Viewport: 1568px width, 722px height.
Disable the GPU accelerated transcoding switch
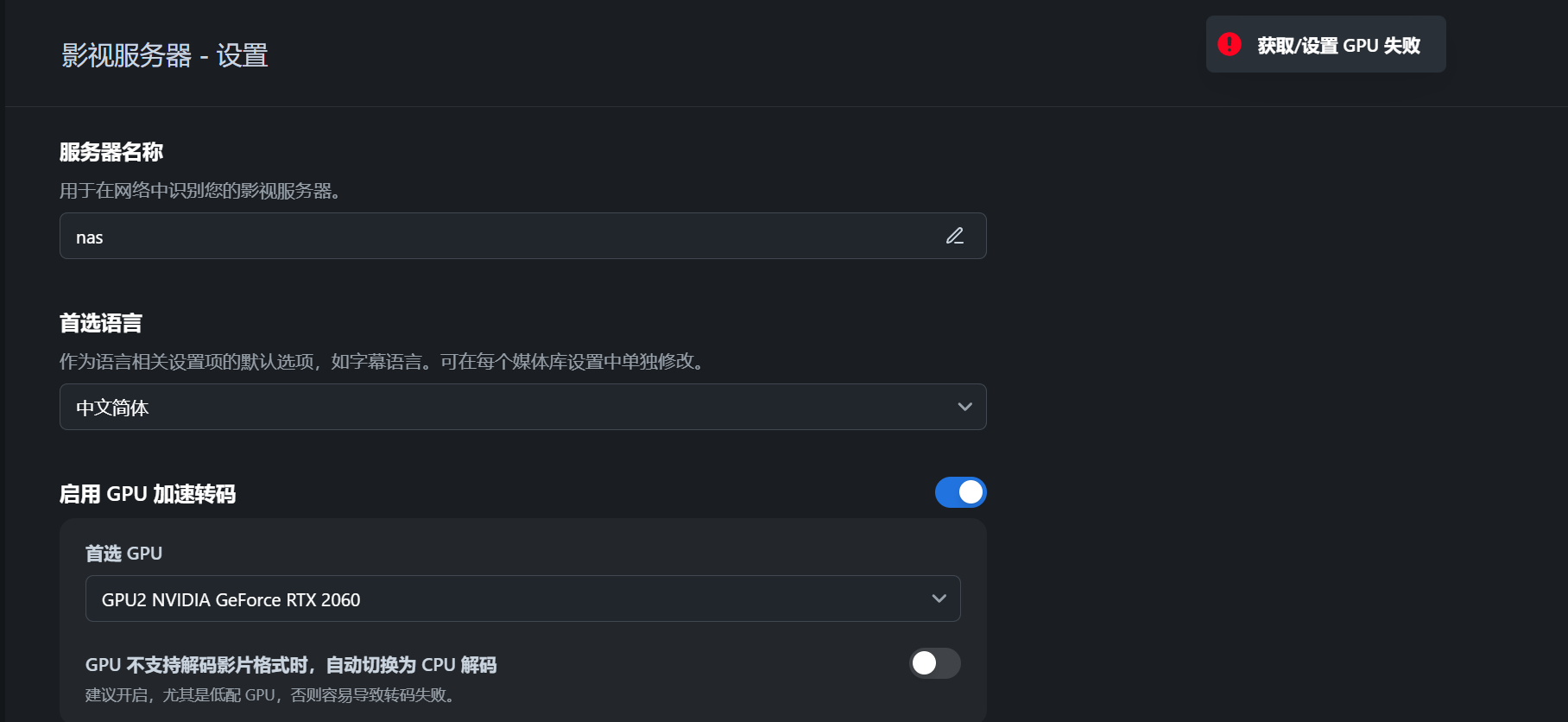pos(960,492)
